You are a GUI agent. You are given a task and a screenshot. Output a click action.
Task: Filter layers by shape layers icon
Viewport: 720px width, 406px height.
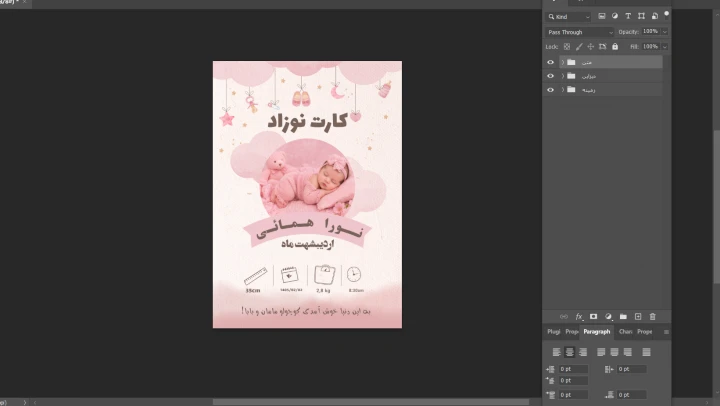click(x=641, y=16)
